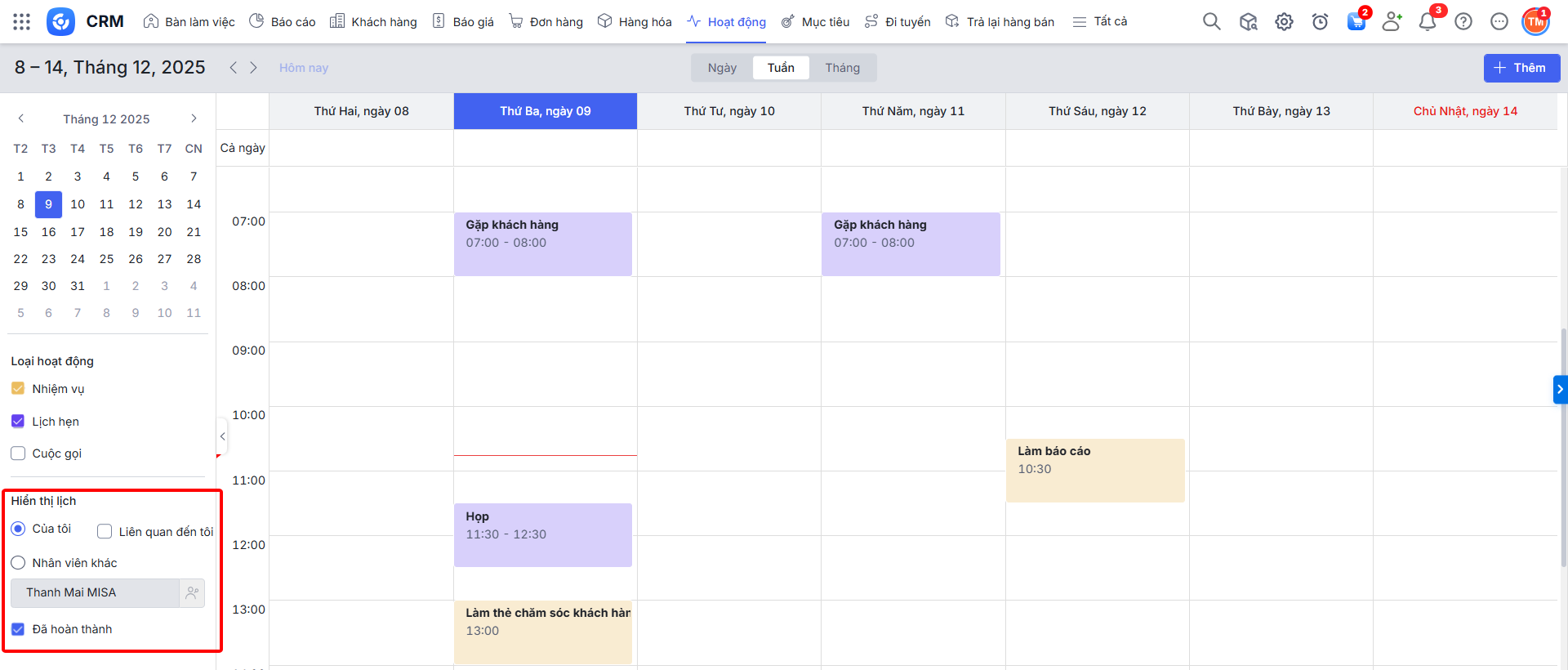Go to next month in mini calendar

(194, 118)
